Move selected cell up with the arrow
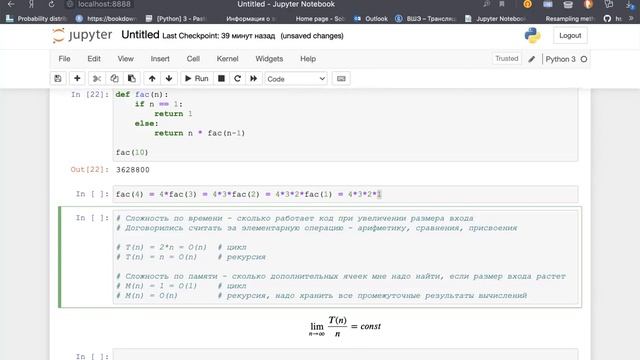 coord(152,78)
